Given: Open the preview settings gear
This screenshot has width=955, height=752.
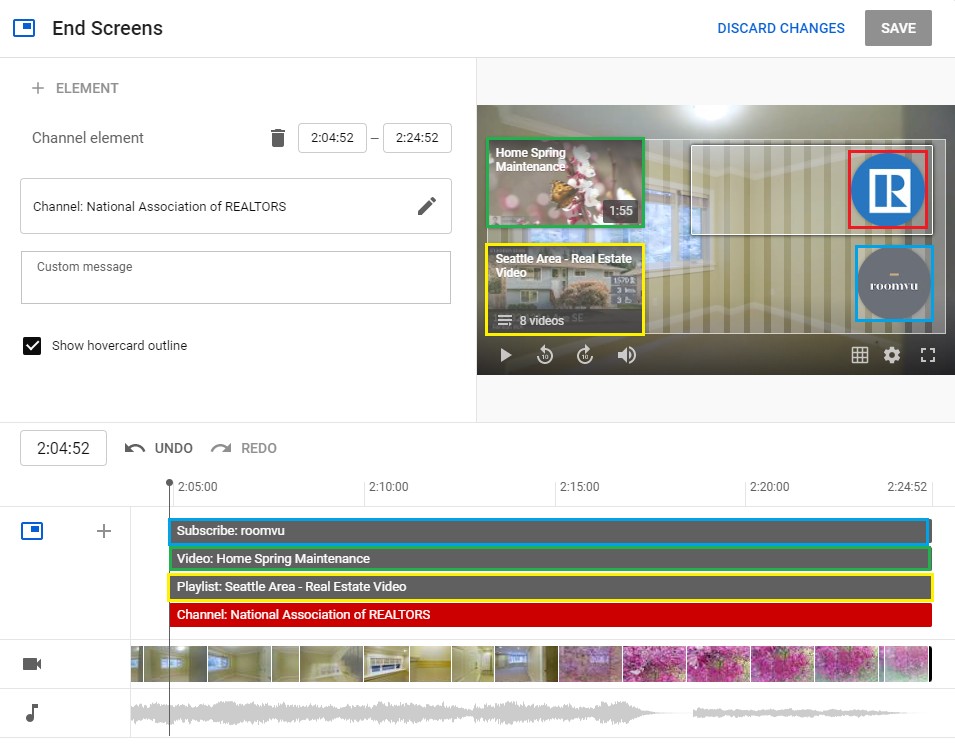Looking at the screenshot, I should pyautogui.click(x=892, y=355).
